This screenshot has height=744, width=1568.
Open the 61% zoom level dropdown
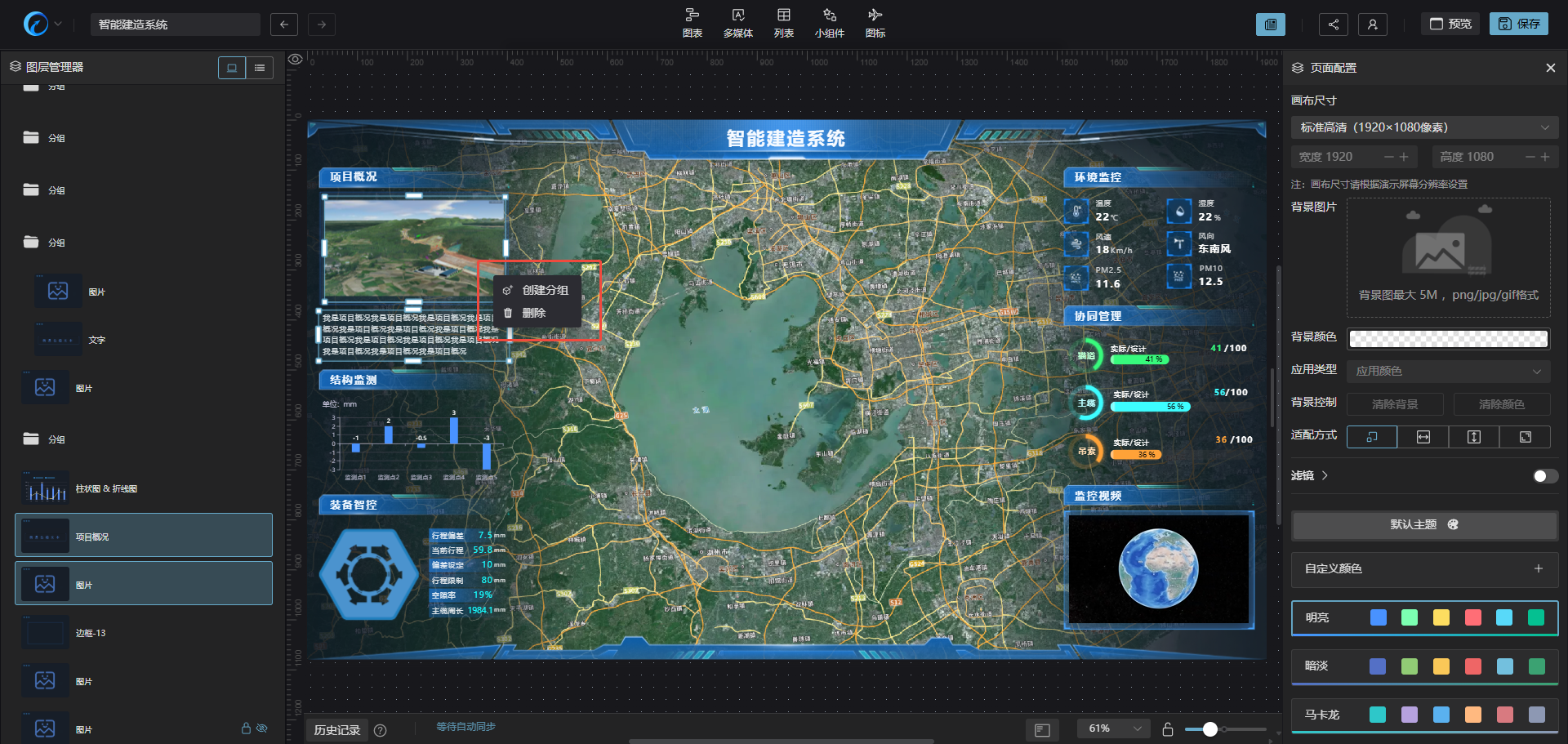[x=1114, y=728]
